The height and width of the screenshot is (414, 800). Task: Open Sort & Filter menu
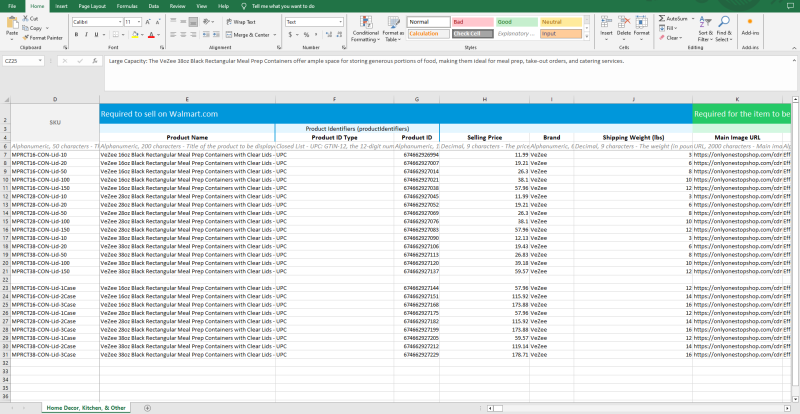[706, 29]
